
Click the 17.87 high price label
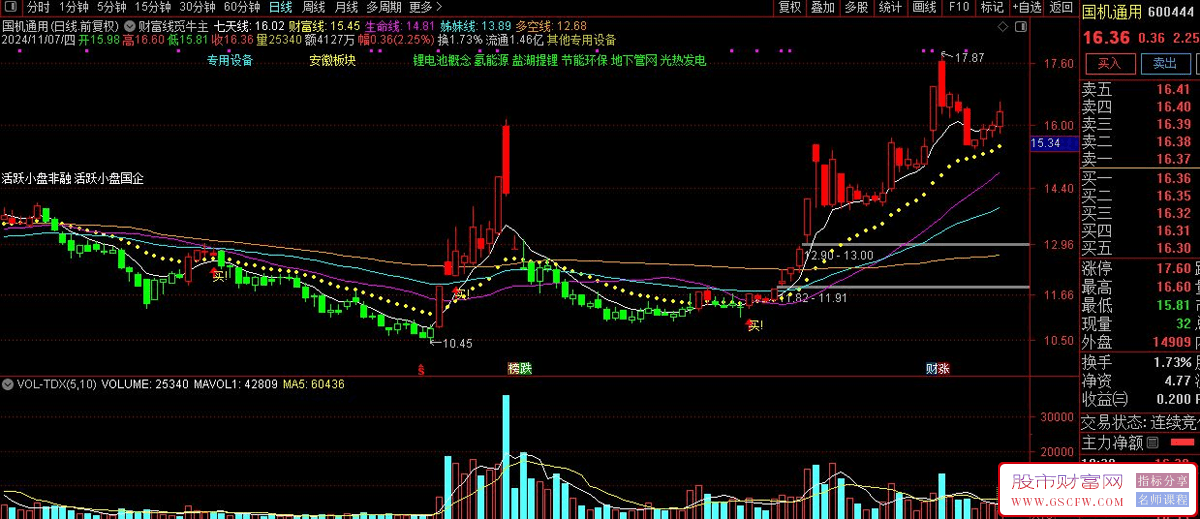[x=969, y=58]
